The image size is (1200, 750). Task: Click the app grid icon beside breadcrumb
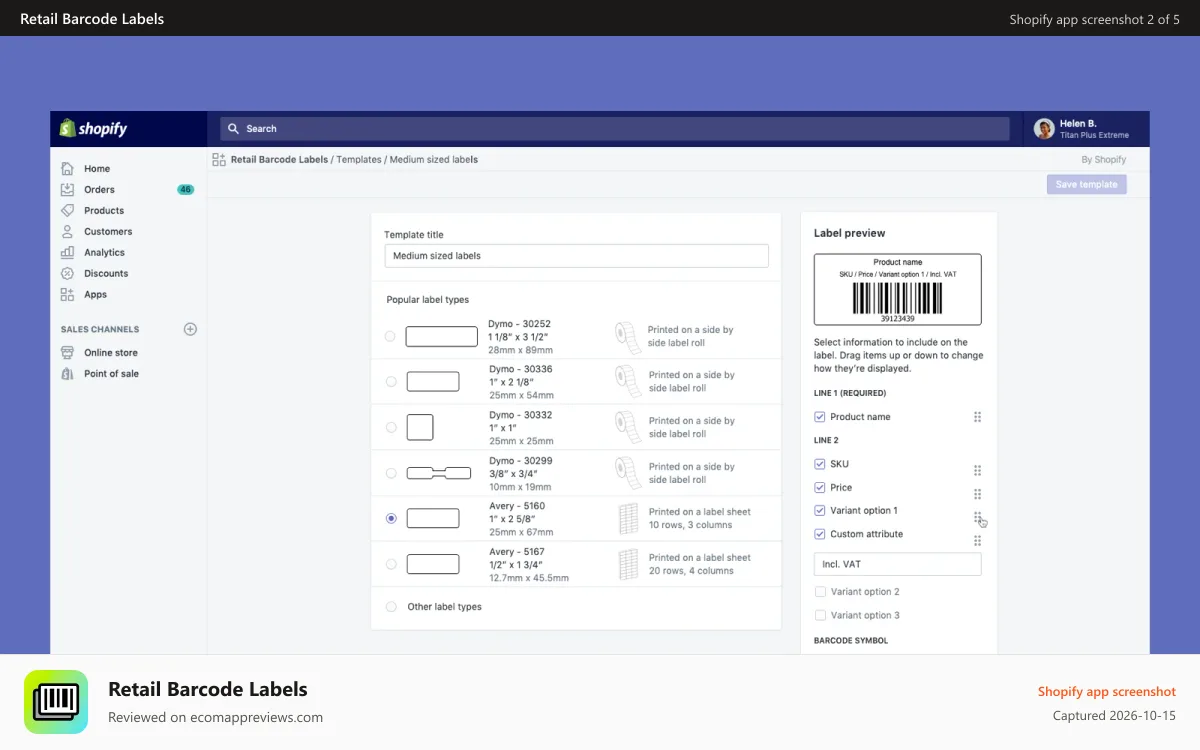219,159
